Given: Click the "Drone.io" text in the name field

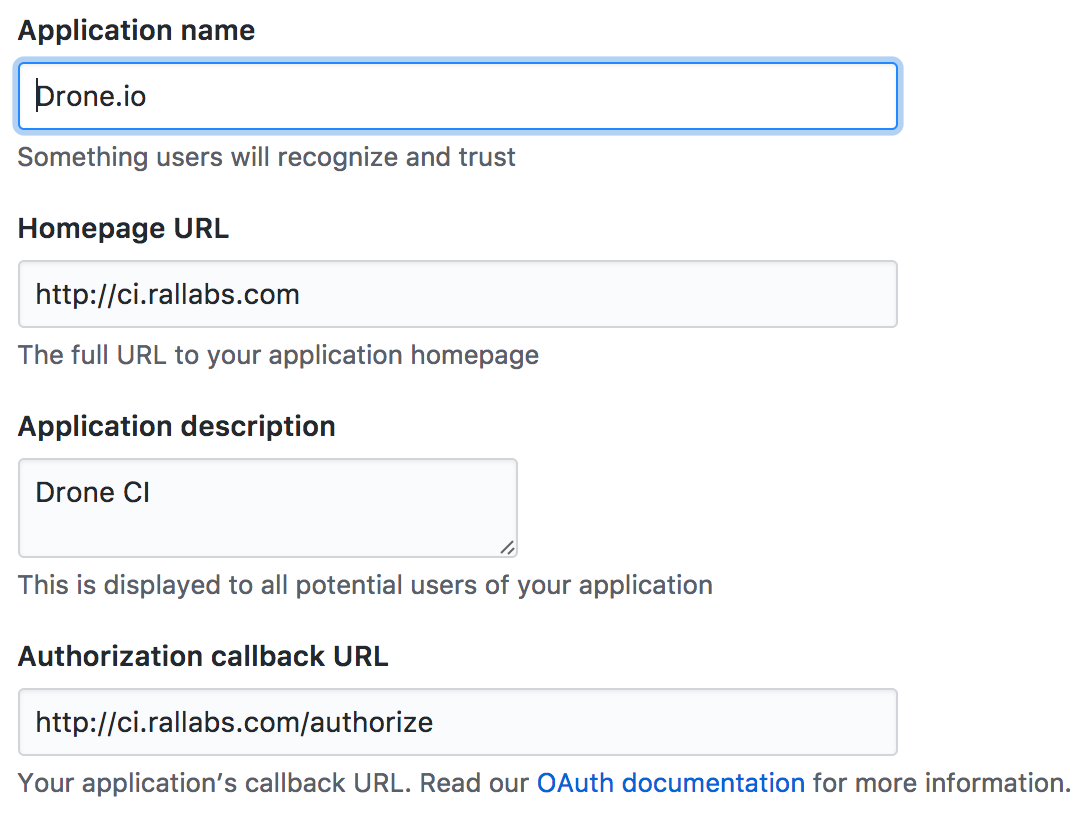Looking at the screenshot, I should tap(92, 96).
